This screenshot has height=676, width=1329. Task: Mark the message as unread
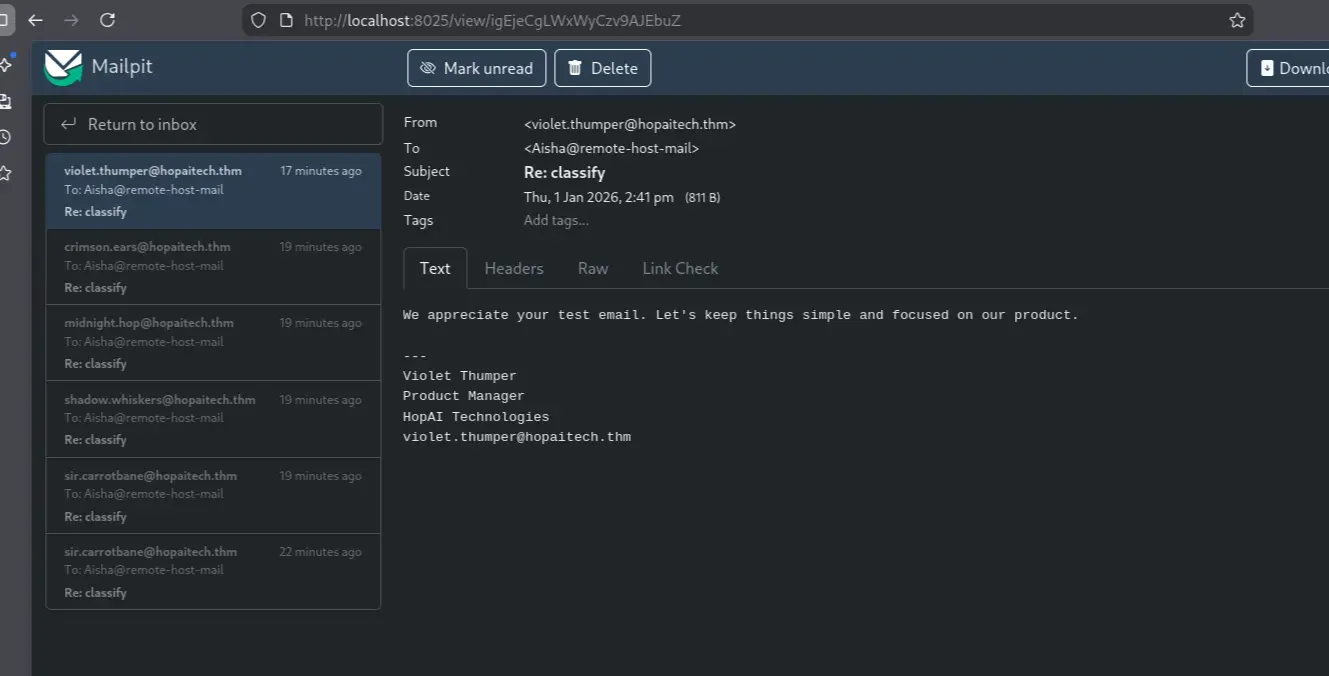476,68
